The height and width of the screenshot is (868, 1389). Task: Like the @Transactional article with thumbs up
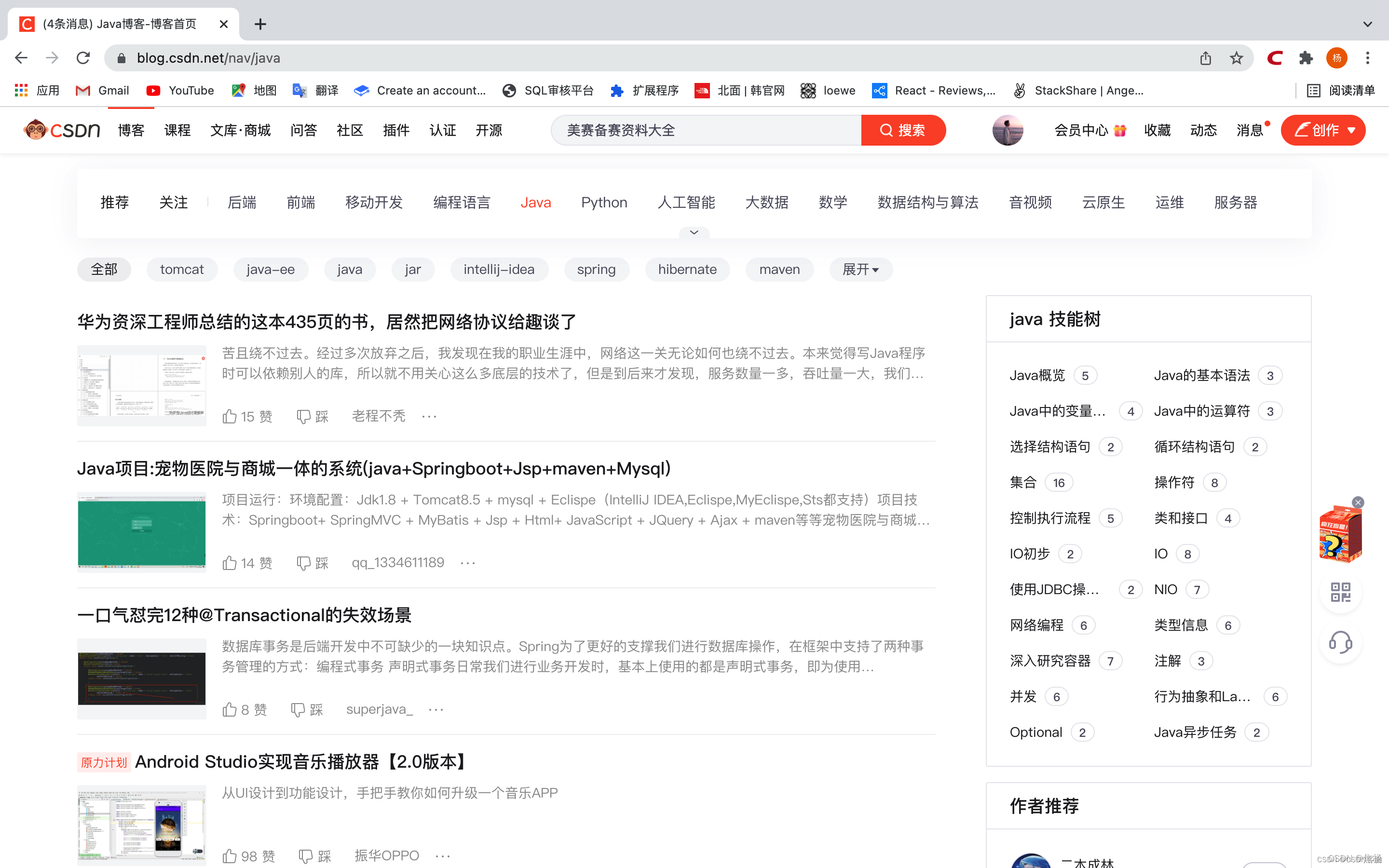click(230, 709)
